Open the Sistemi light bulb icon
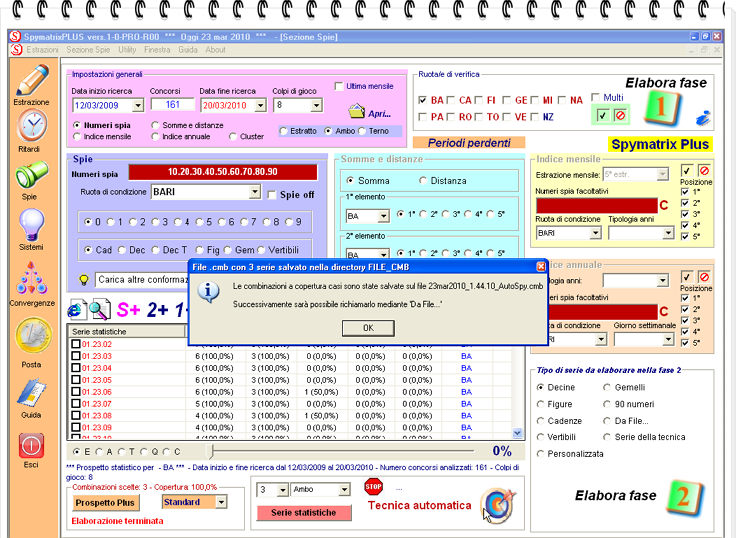The height and width of the screenshot is (538, 736). point(31,225)
